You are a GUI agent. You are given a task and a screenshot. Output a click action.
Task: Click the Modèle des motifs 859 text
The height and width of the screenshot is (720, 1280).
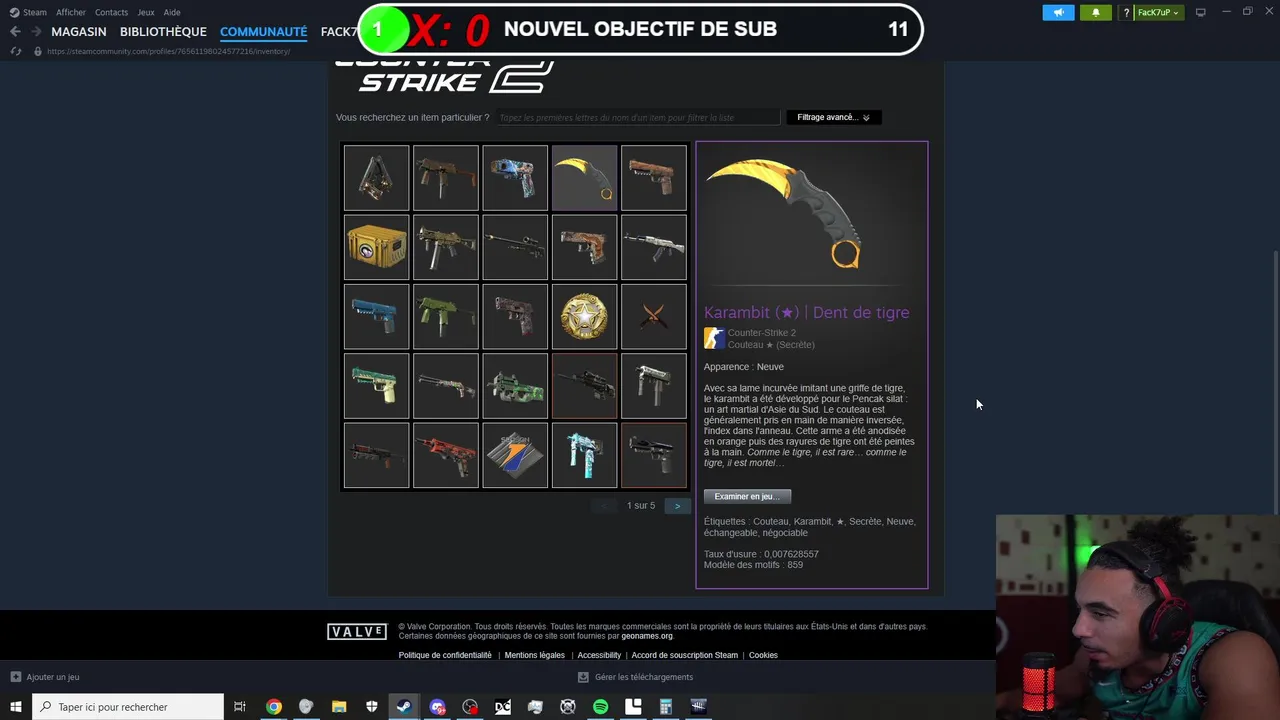point(753,565)
